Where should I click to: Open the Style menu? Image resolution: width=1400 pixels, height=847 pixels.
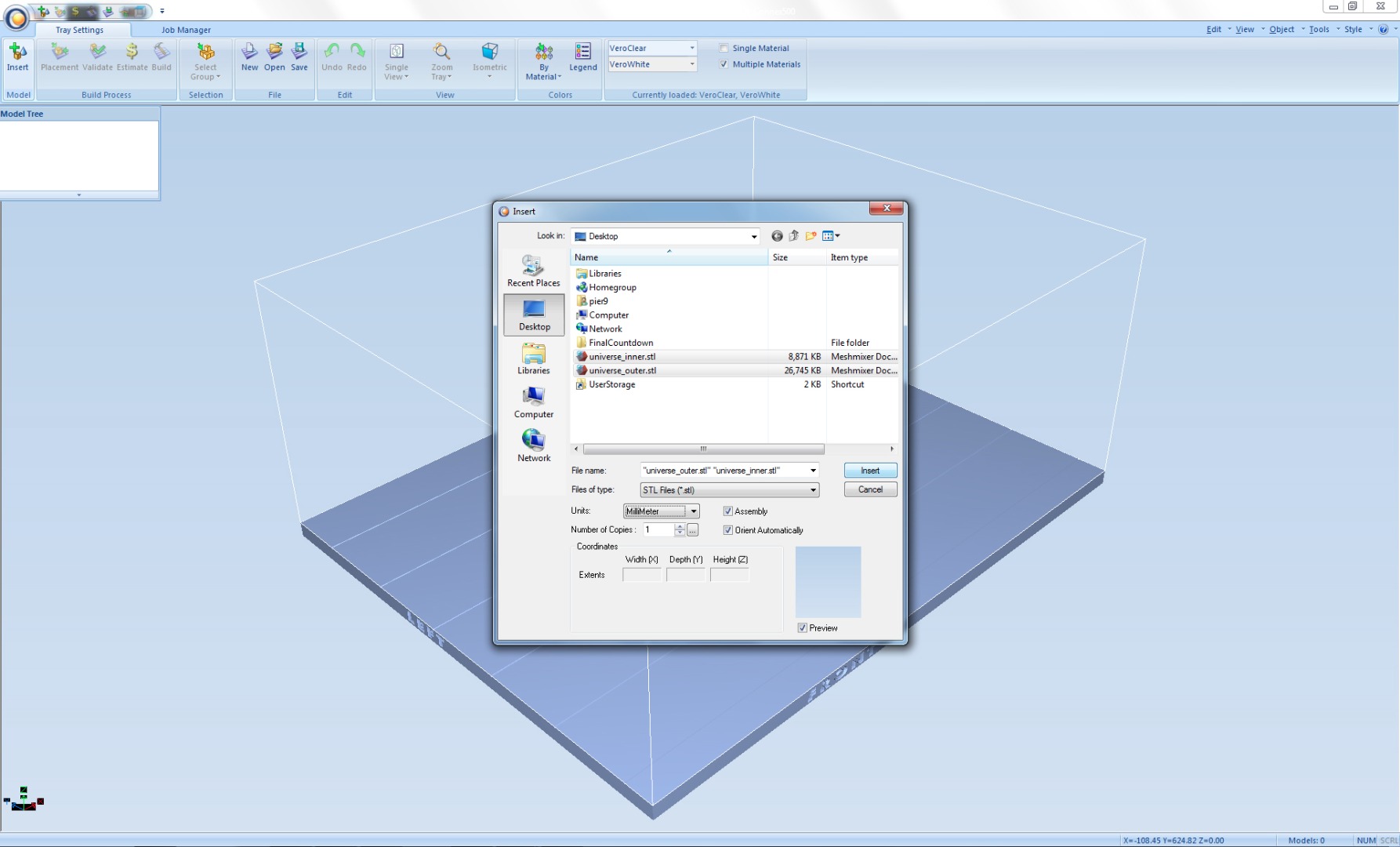(x=1353, y=29)
